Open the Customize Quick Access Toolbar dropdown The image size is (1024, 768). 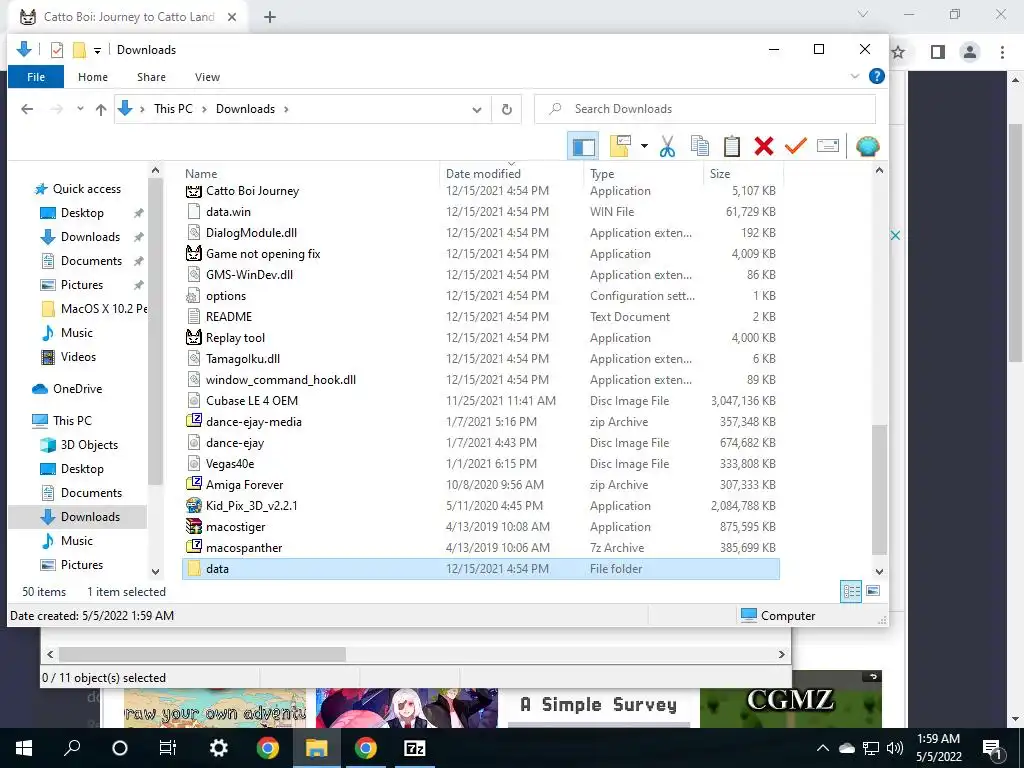click(97, 50)
